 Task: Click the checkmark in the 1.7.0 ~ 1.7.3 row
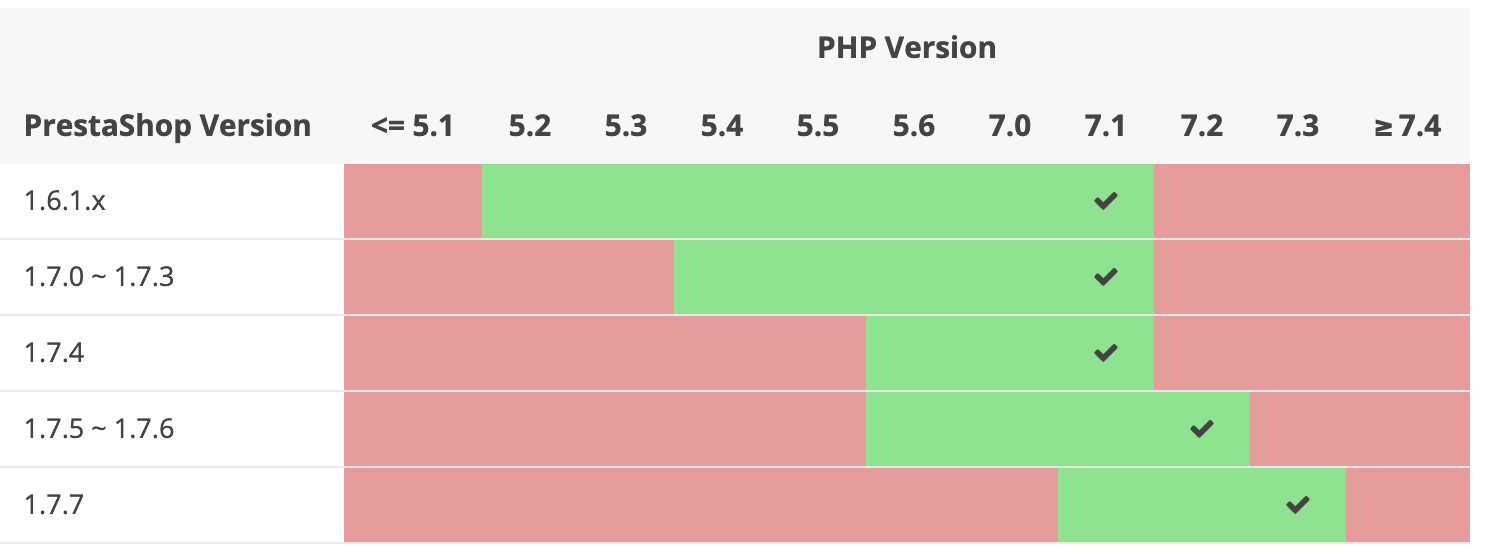(x=1105, y=277)
